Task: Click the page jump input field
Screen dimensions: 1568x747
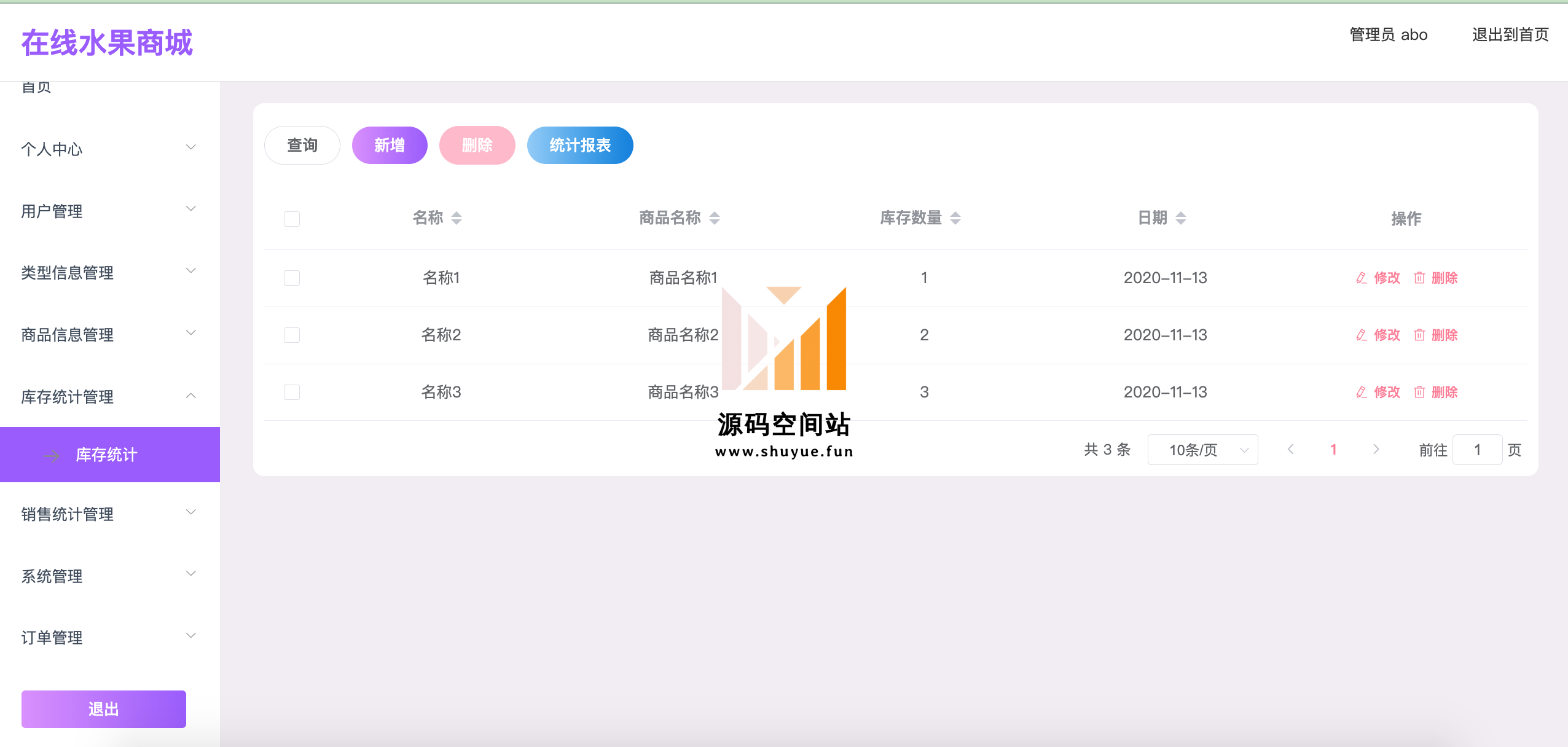Action: click(x=1477, y=450)
